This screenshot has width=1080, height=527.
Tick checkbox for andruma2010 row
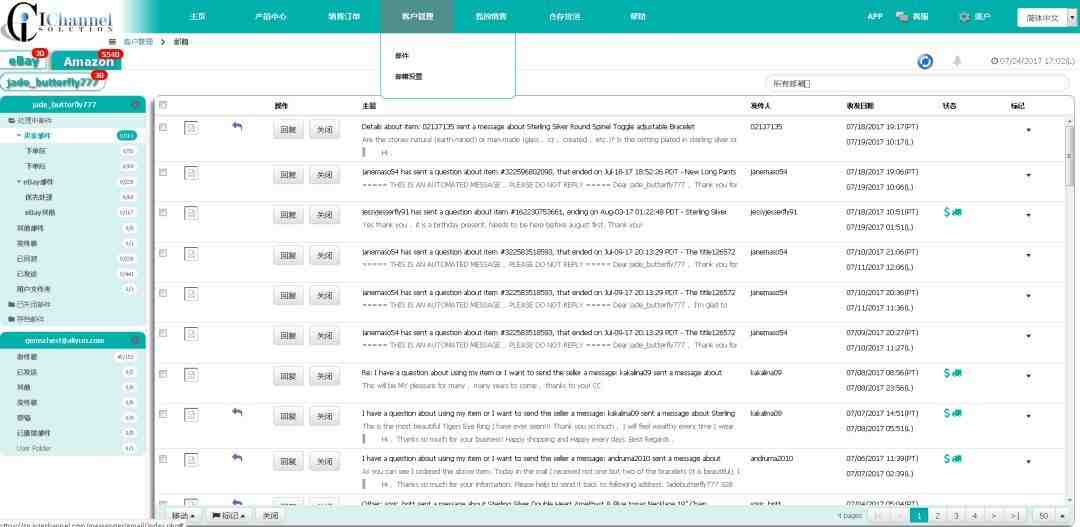point(163,459)
